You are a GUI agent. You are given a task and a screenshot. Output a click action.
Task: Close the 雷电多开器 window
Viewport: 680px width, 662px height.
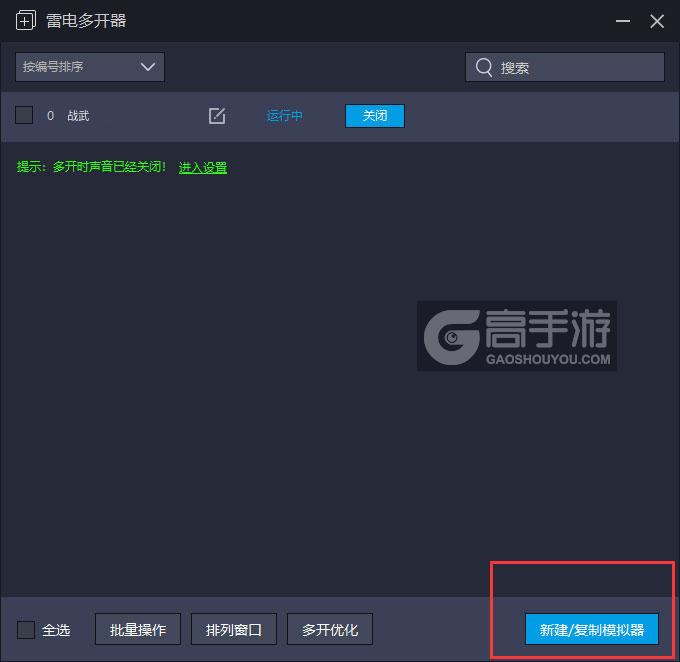[657, 21]
